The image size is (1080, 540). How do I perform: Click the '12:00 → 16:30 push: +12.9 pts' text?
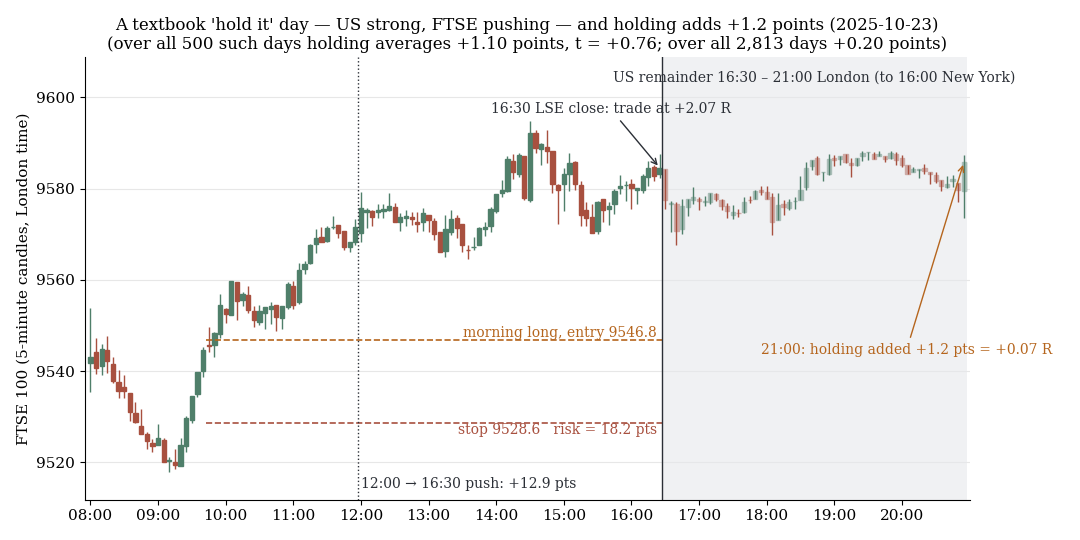coord(469,484)
